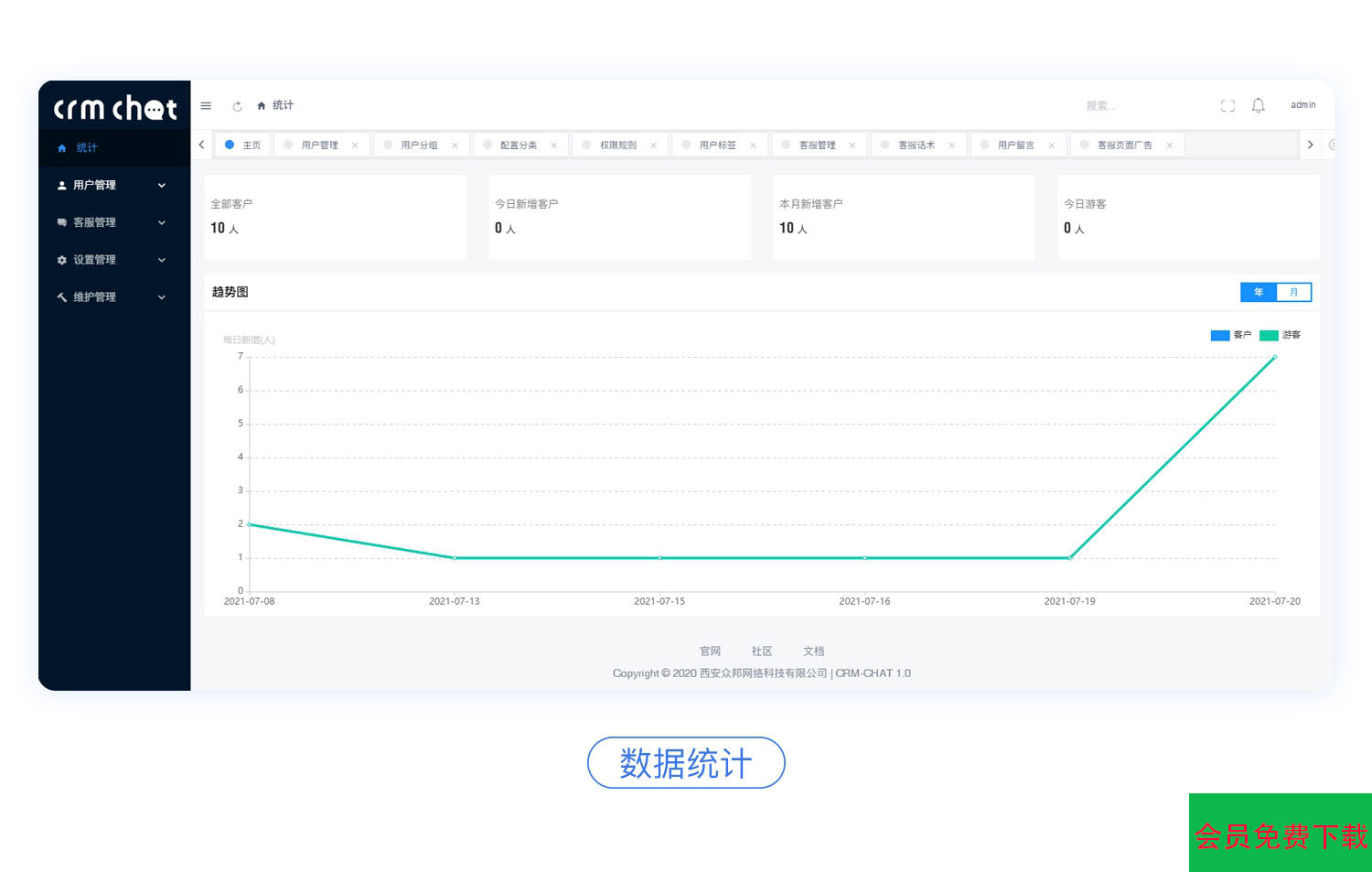The height and width of the screenshot is (872, 1372).
Task: Expand 维护管理 sidebar menu
Action: 110,297
